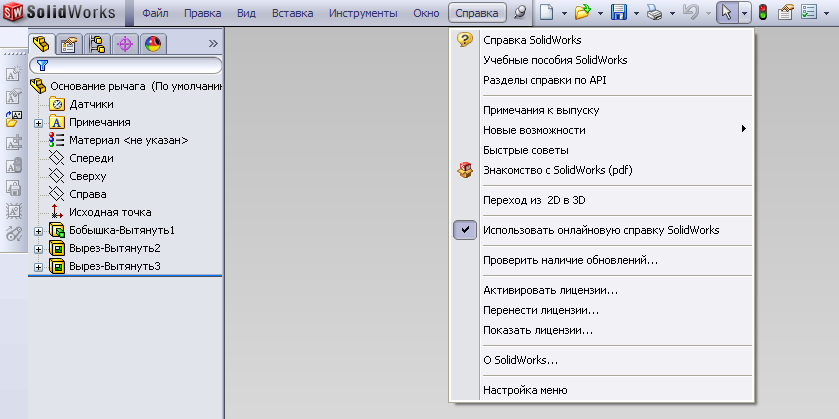Screen dimensions: 839x419
Task: Switch to FeatureManager design tree tab
Action: point(42,43)
